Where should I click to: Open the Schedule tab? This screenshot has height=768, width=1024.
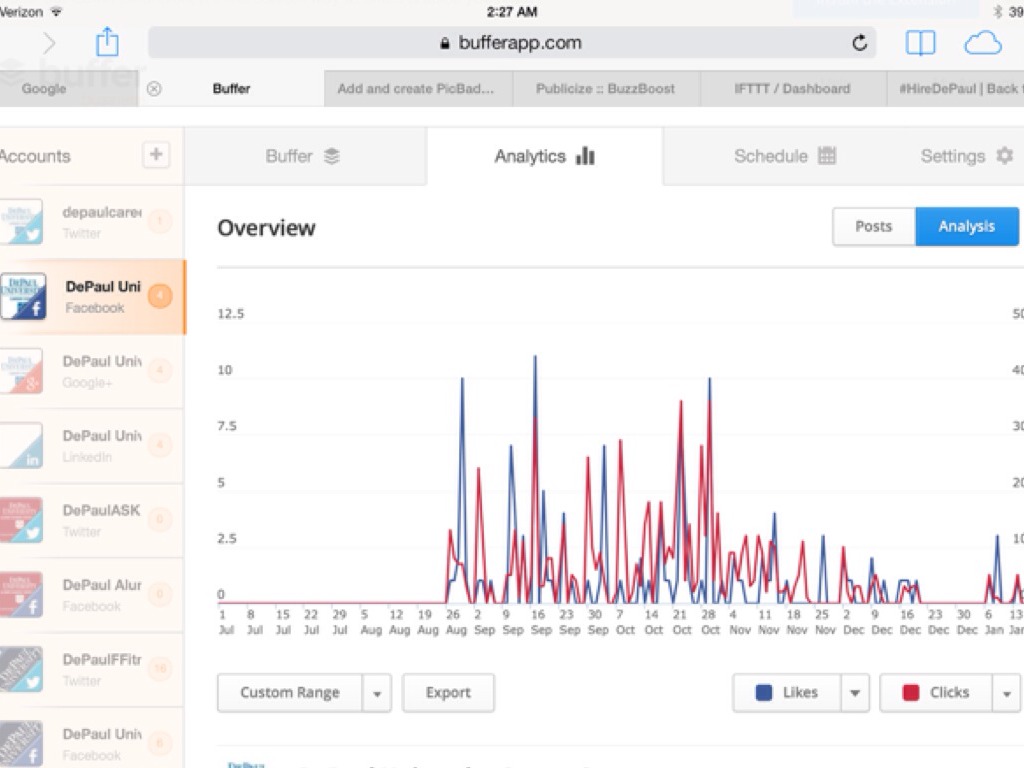[784, 156]
